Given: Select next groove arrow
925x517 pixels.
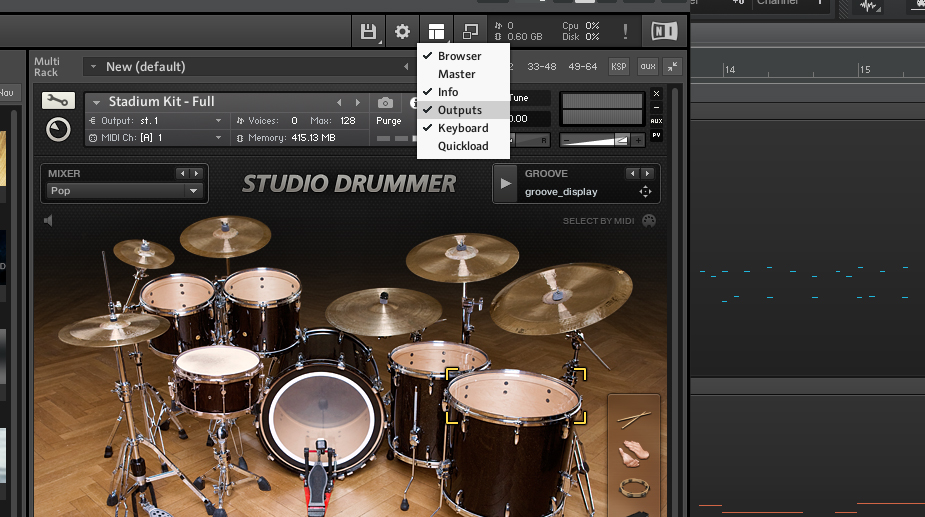Looking at the screenshot, I should coord(647,174).
